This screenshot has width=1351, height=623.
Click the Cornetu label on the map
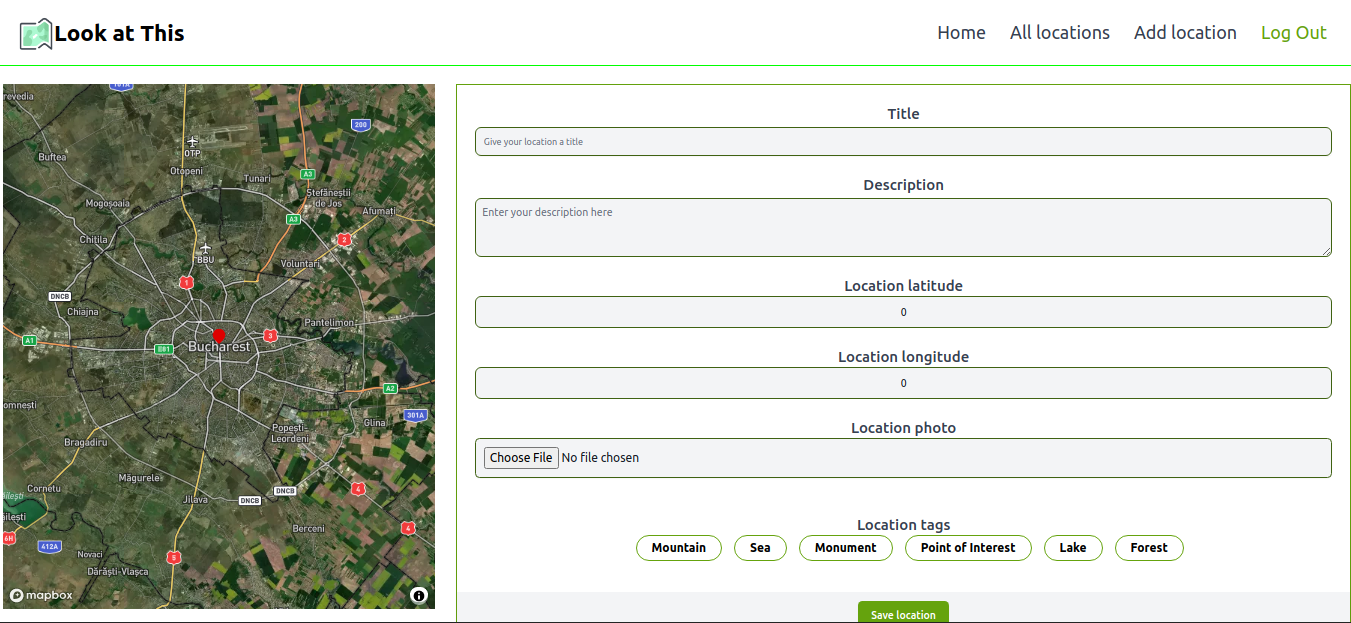pos(43,489)
